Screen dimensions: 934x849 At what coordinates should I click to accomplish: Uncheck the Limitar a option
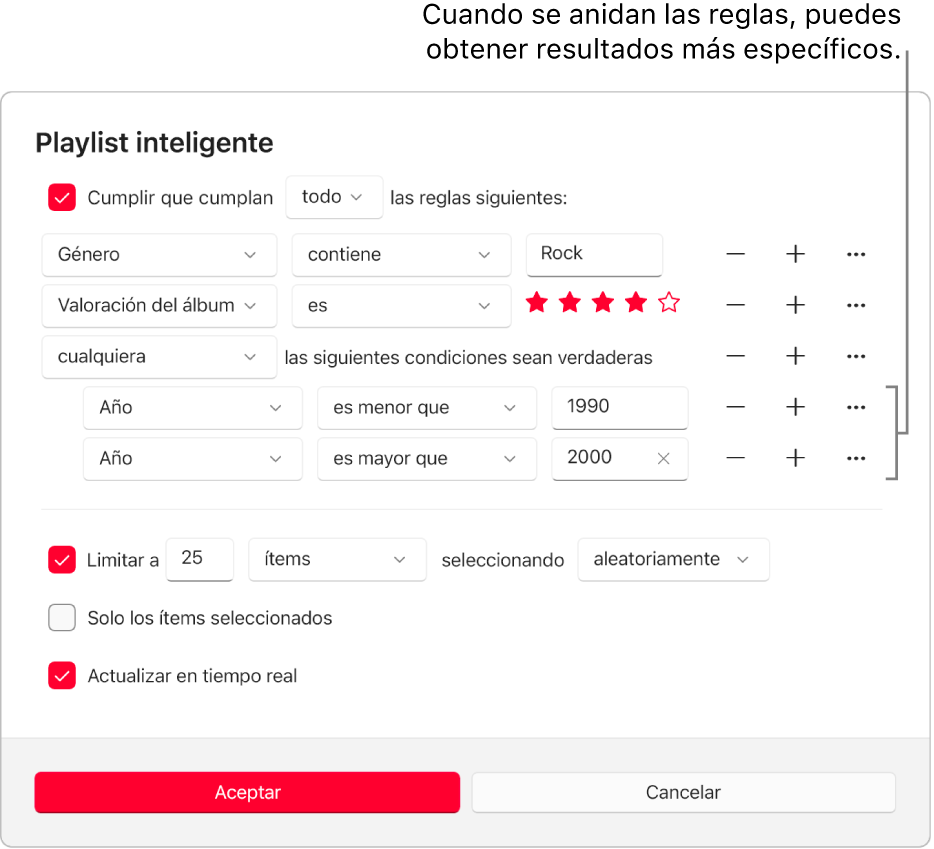coord(62,559)
